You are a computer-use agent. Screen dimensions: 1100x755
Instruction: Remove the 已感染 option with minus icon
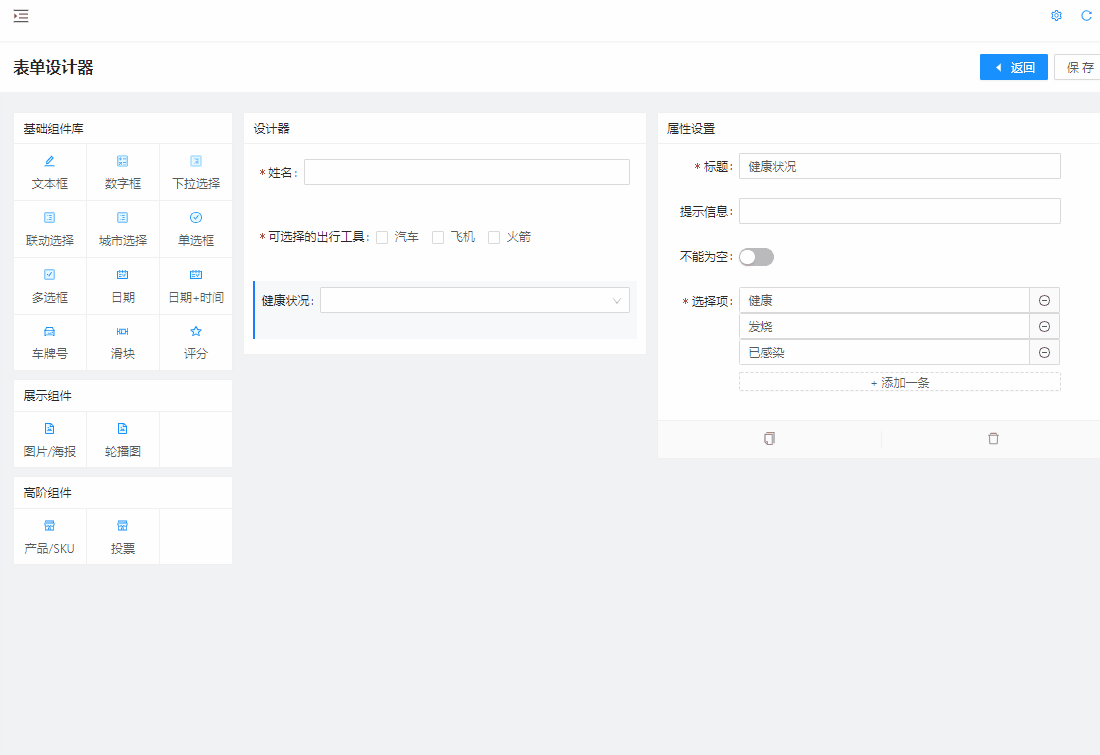coord(1044,352)
